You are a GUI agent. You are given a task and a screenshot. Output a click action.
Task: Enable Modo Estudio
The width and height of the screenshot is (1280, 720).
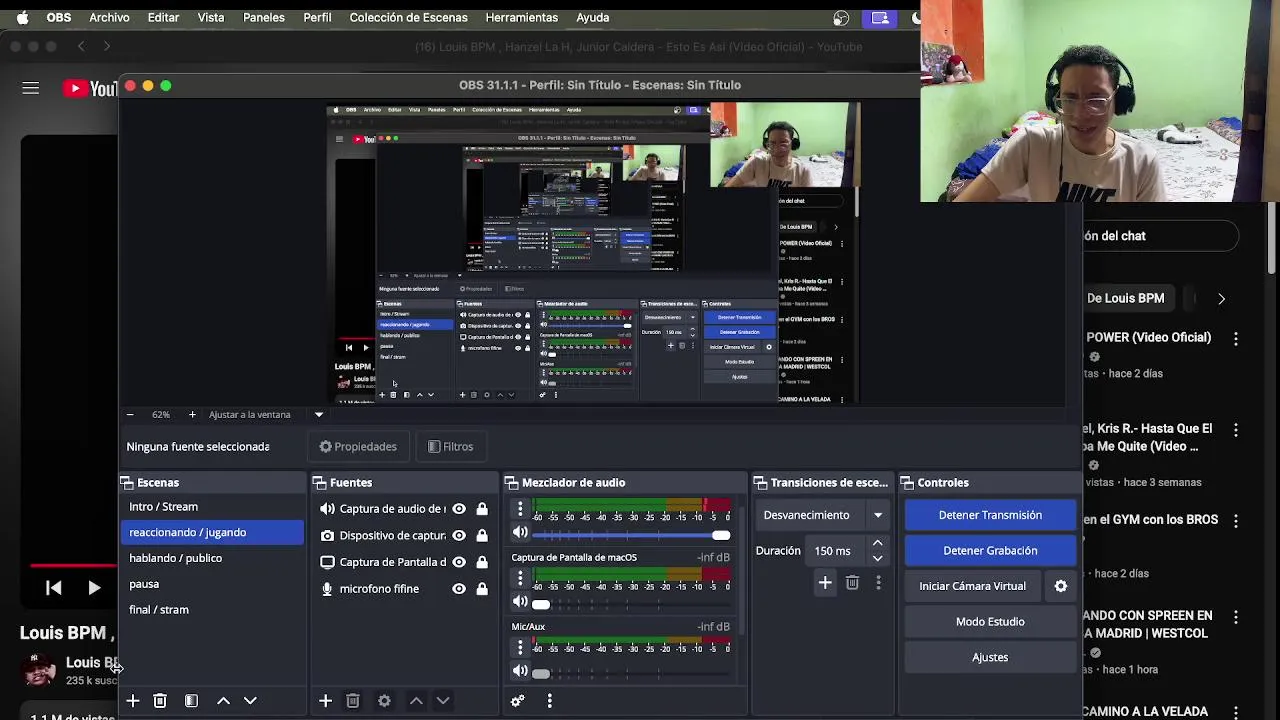[x=990, y=622]
